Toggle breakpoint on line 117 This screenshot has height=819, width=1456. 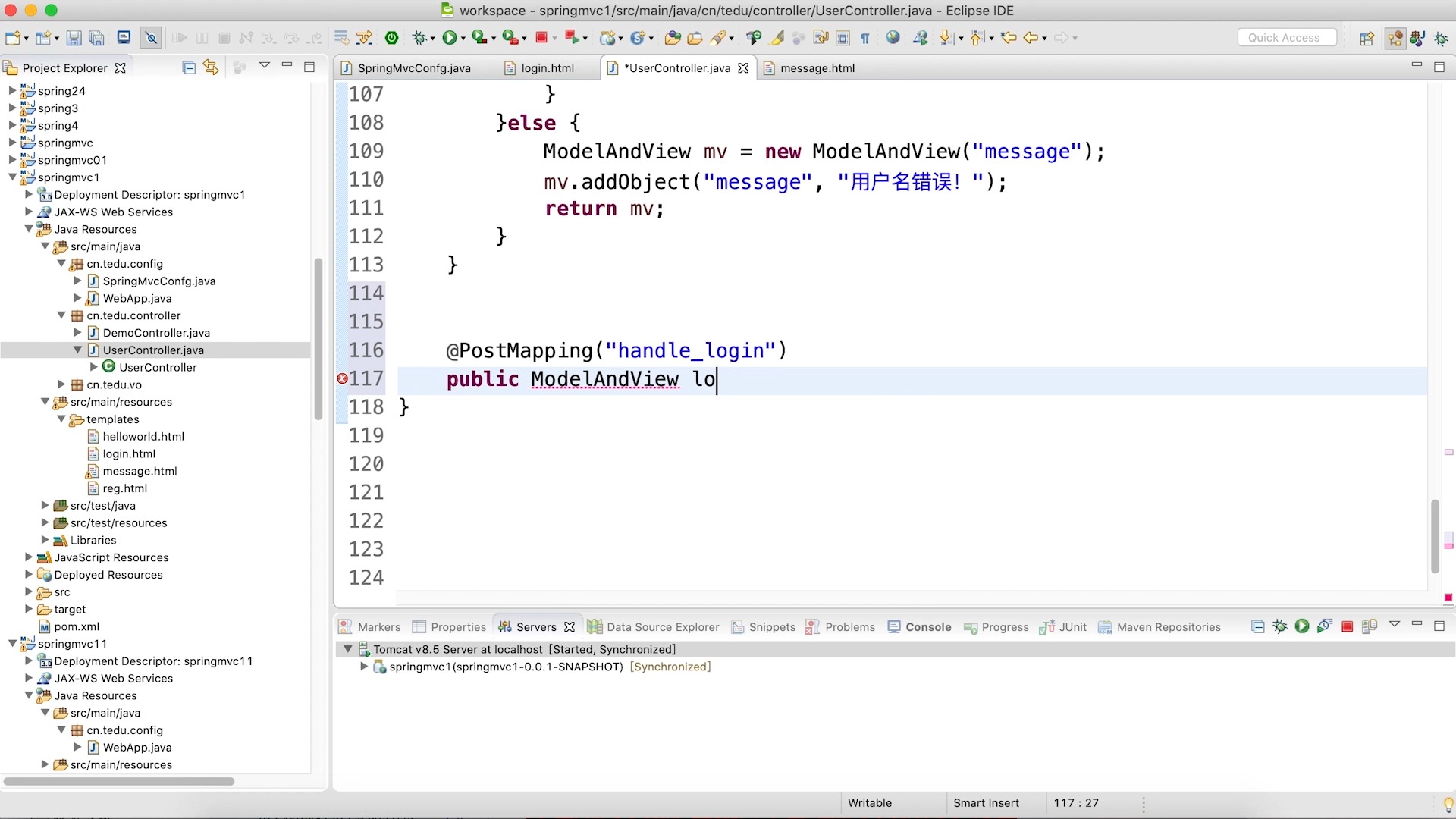(x=341, y=378)
